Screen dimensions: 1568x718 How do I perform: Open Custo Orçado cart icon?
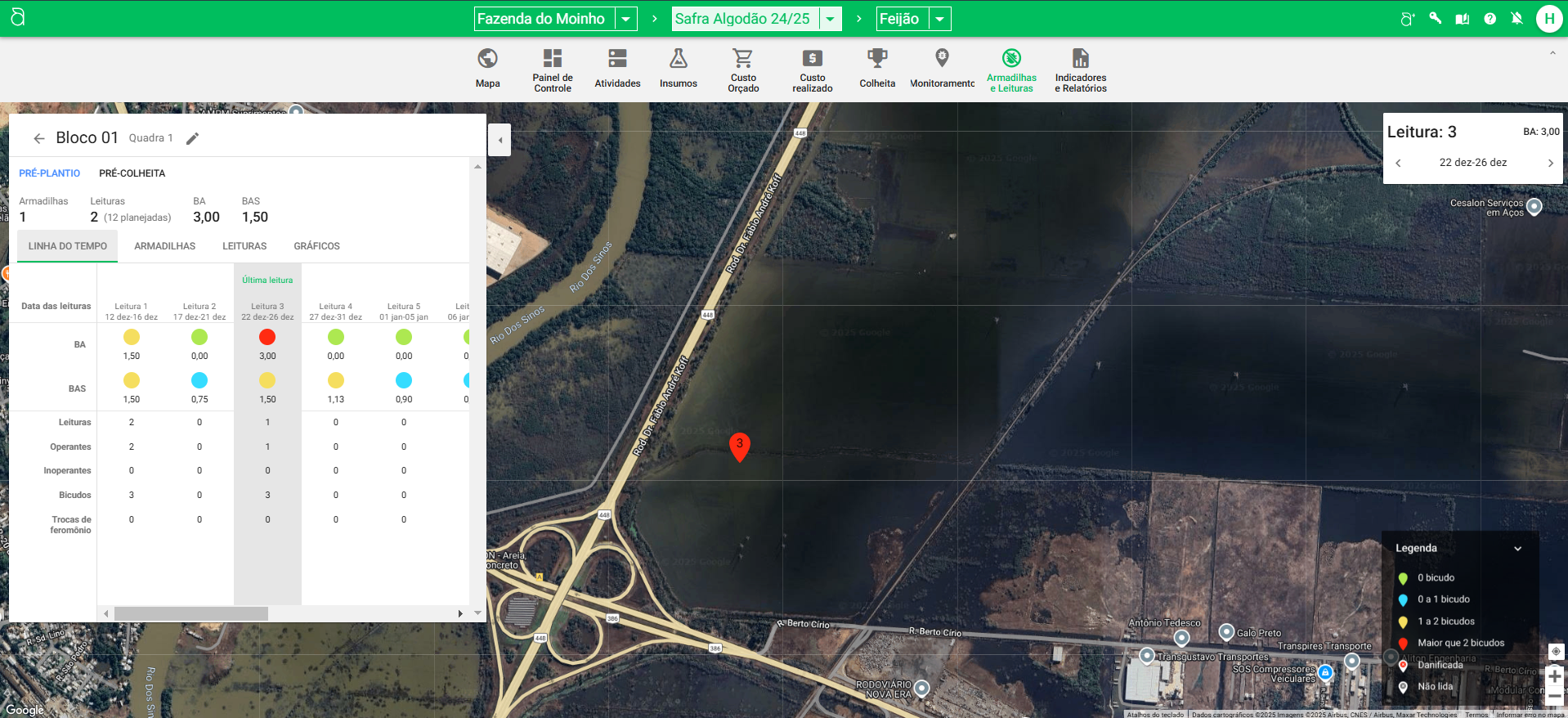(x=743, y=59)
